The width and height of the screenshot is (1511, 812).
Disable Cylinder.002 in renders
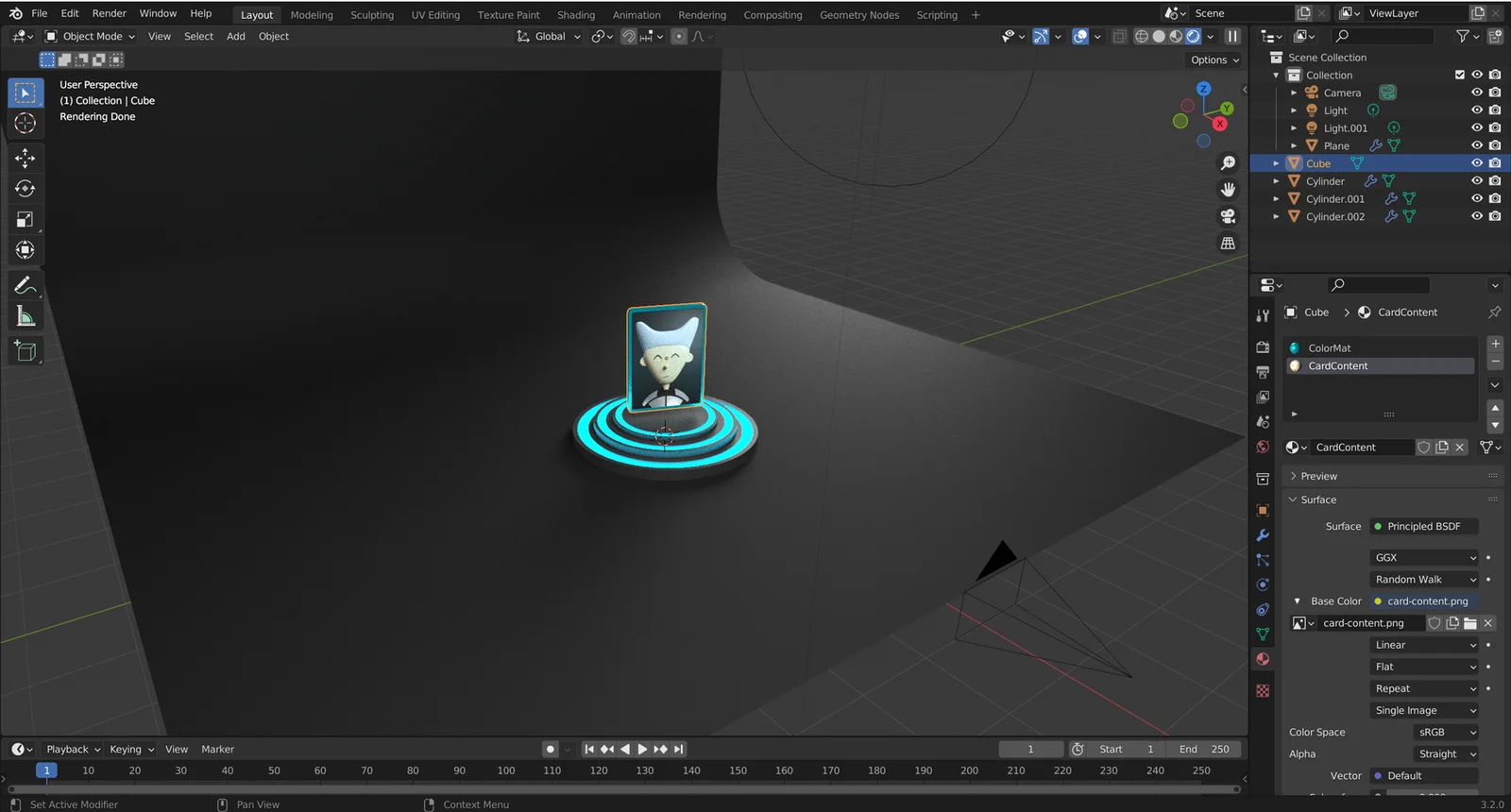pos(1495,216)
